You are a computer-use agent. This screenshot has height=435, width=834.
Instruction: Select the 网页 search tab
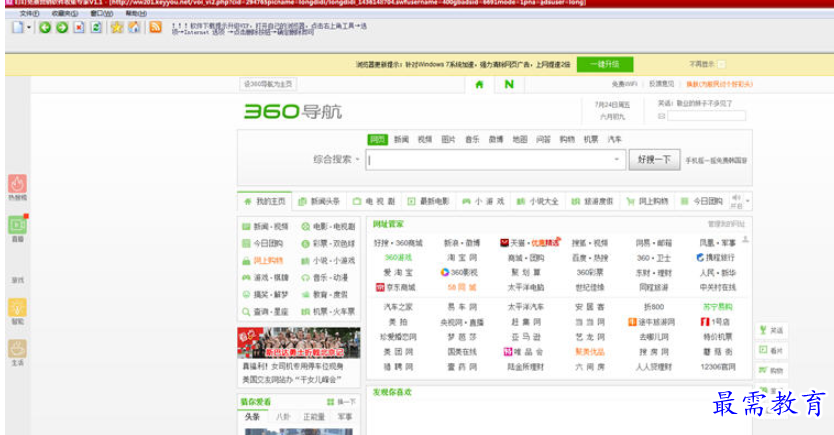coord(378,139)
